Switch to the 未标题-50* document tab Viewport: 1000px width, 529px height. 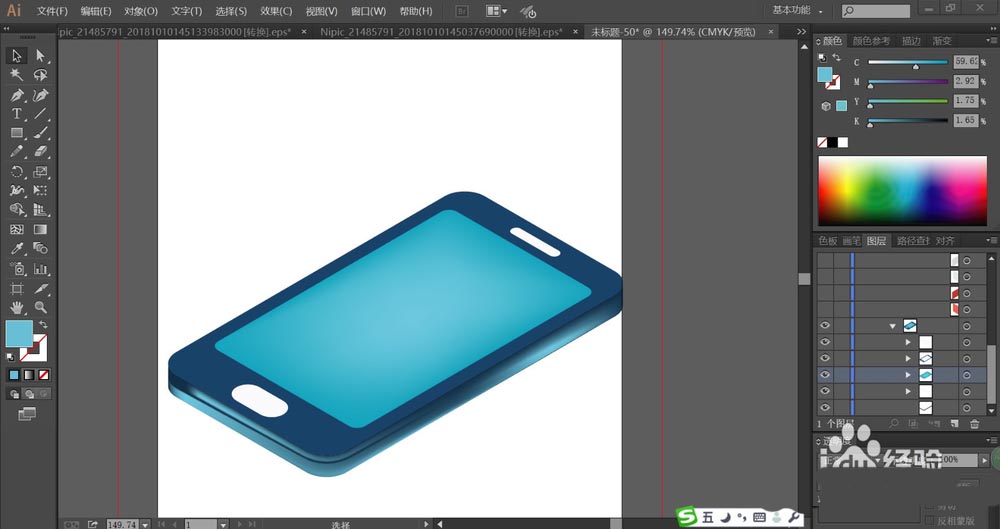tap(673, 31)
